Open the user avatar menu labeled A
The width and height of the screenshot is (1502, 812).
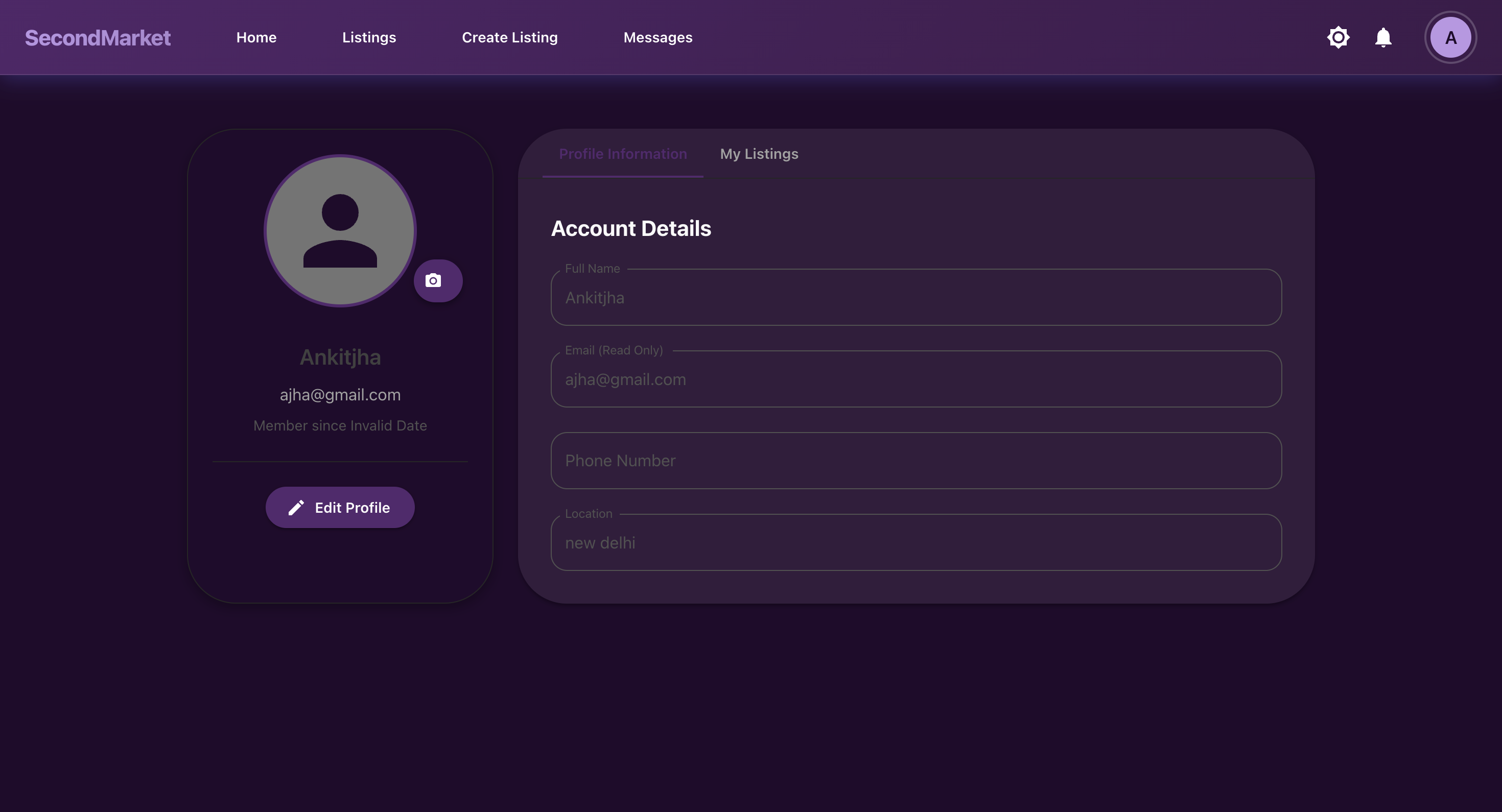coord(1451,37)
